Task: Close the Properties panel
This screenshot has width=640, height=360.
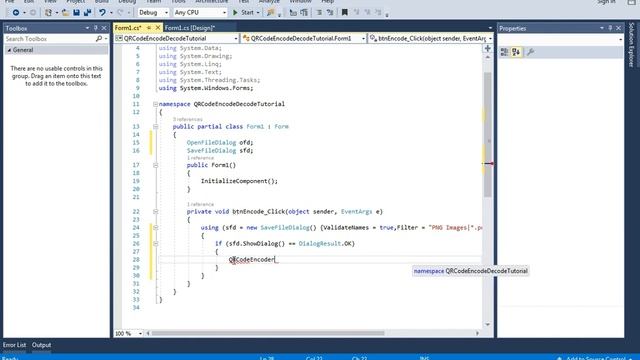Action: click(x=618, y=28)
